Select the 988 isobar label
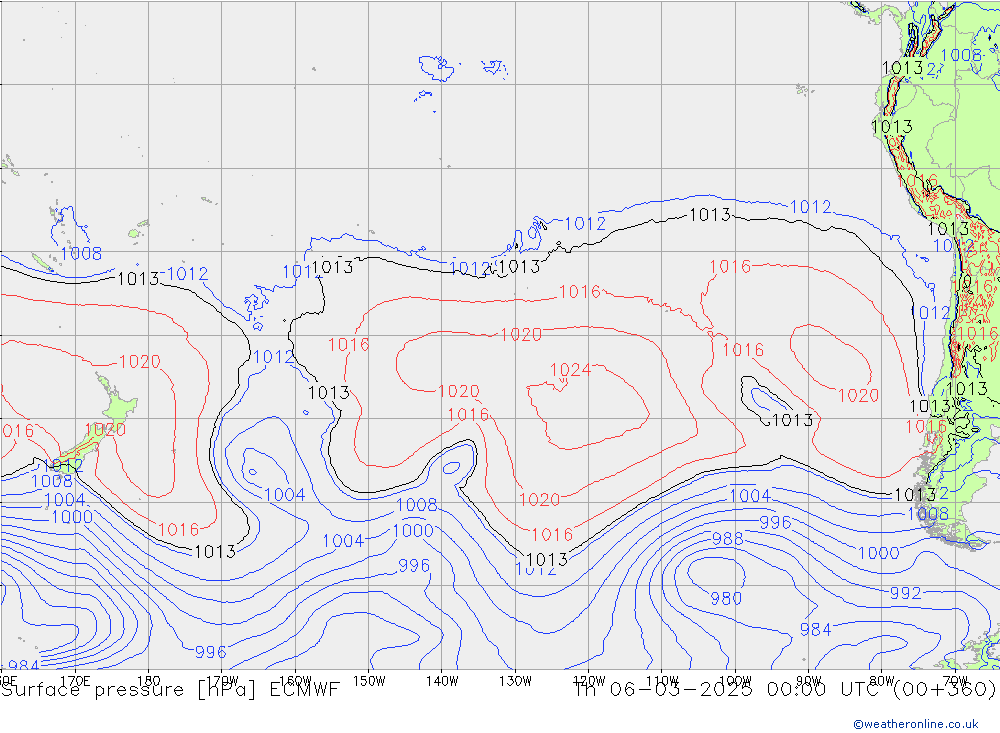Image resolution: width=1000 pixels, height=733 pixels. [728, 538]
